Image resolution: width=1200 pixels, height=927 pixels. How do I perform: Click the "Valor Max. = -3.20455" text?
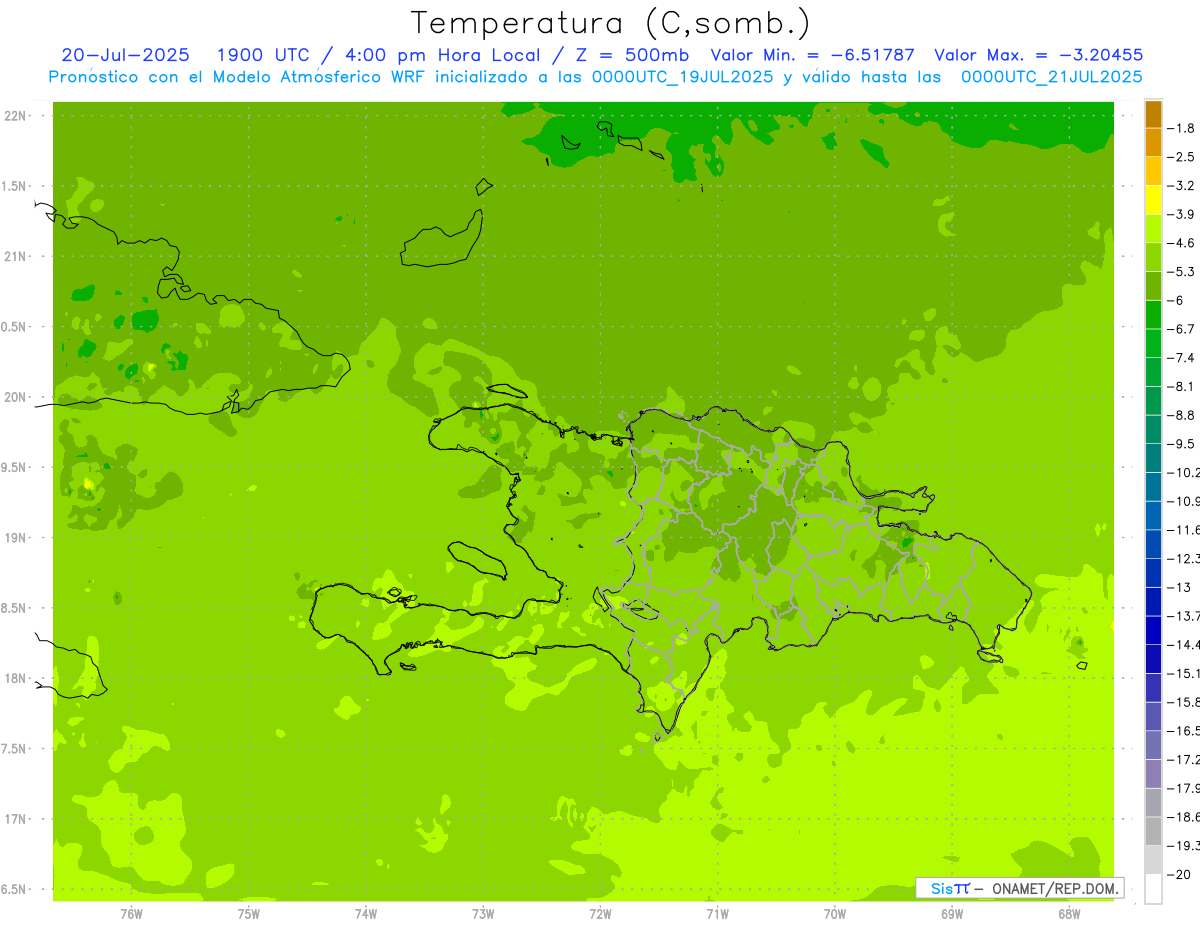[1038, 55]
